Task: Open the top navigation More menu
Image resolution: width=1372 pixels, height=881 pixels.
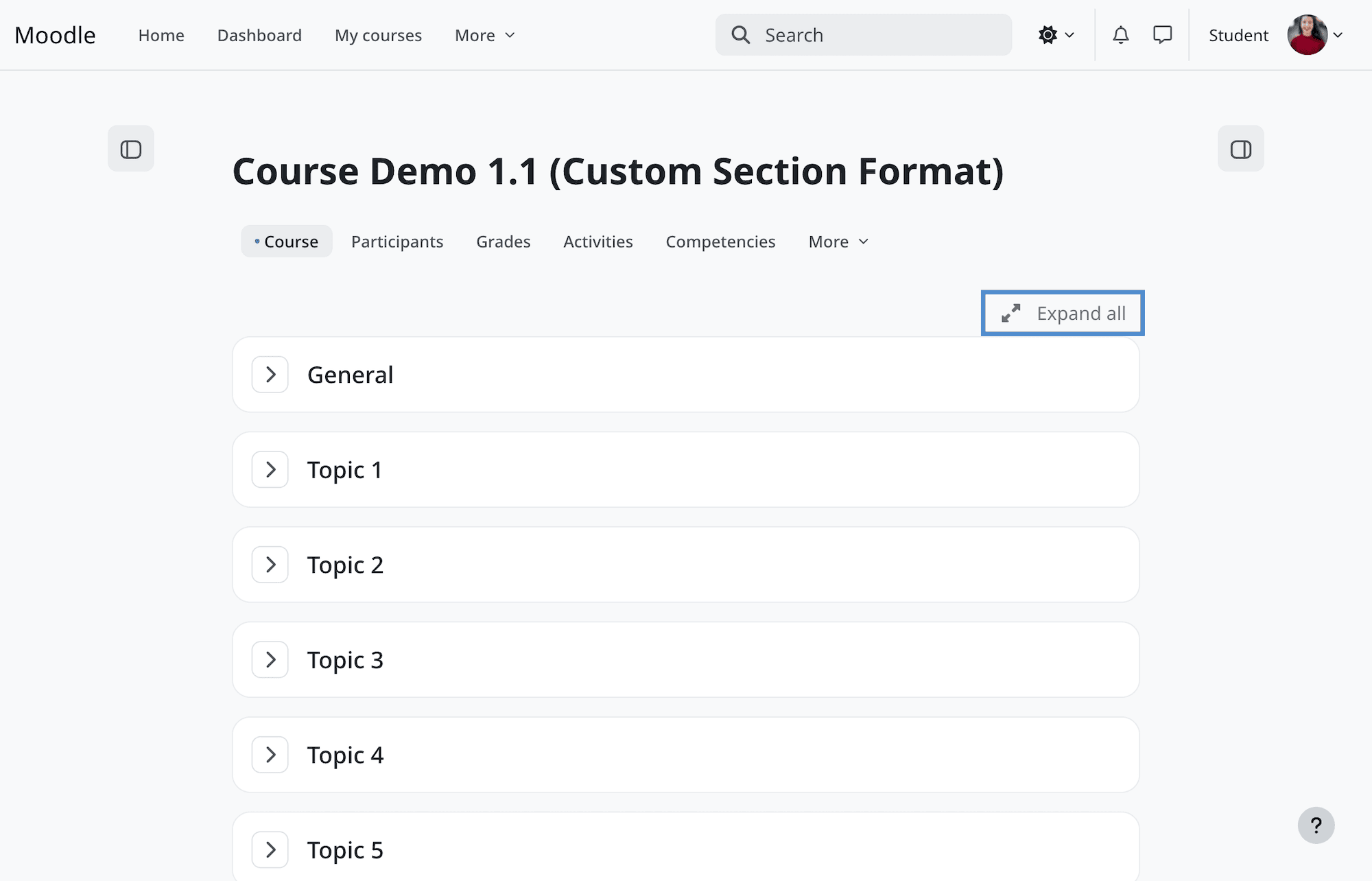Action: pos(485,35)
